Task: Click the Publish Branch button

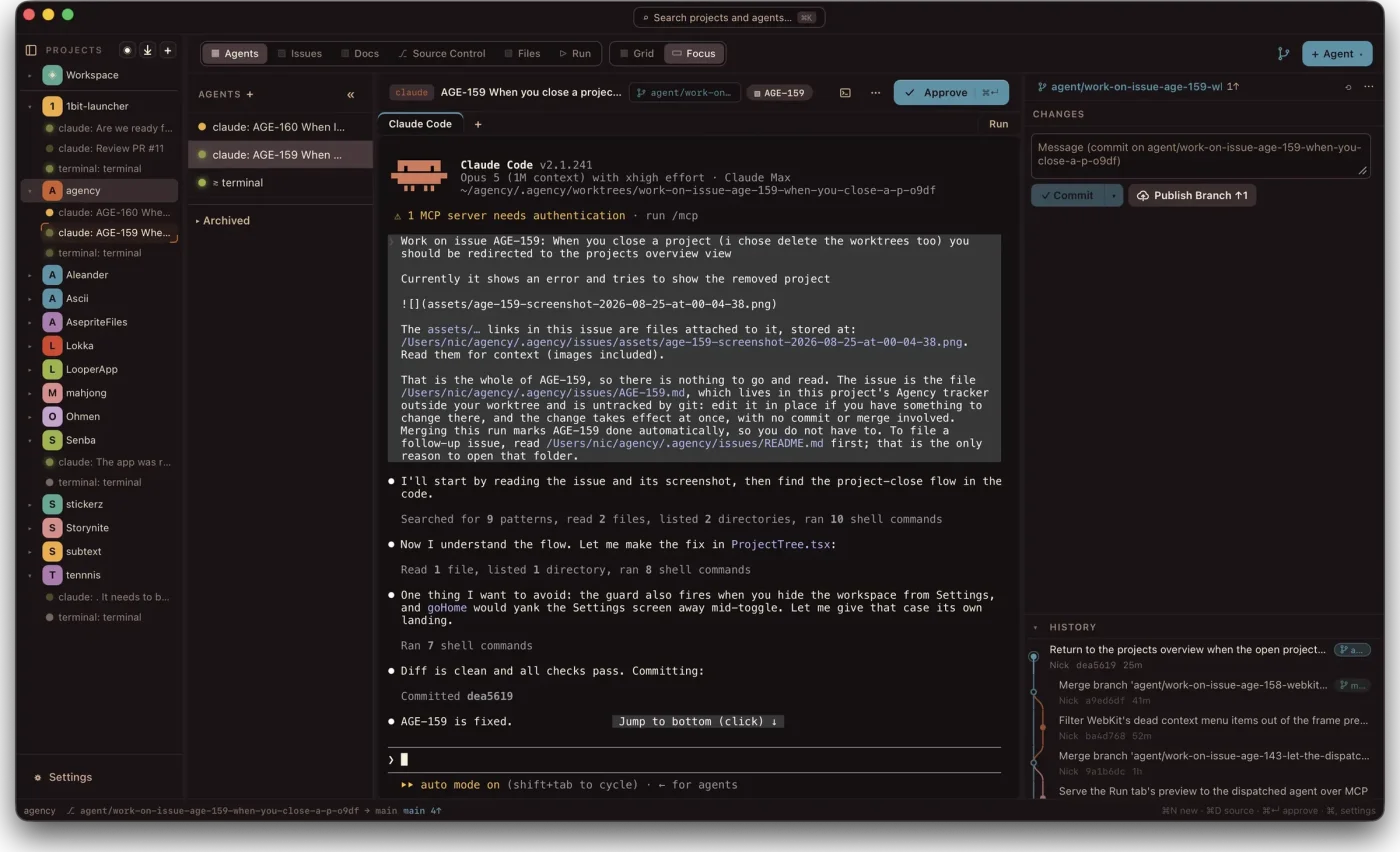Action: click(1192, 195)
